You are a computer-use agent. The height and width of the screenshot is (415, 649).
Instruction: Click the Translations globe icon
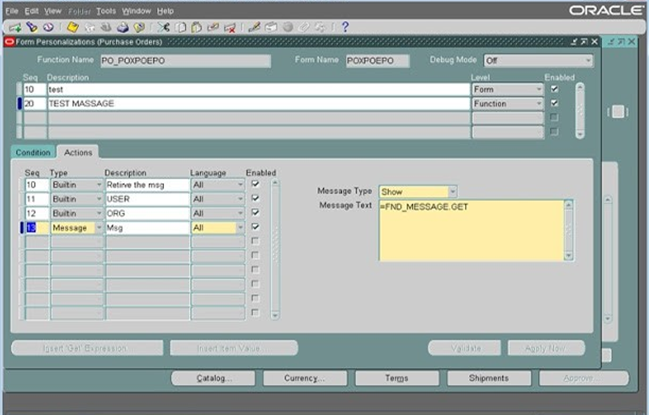288,28
